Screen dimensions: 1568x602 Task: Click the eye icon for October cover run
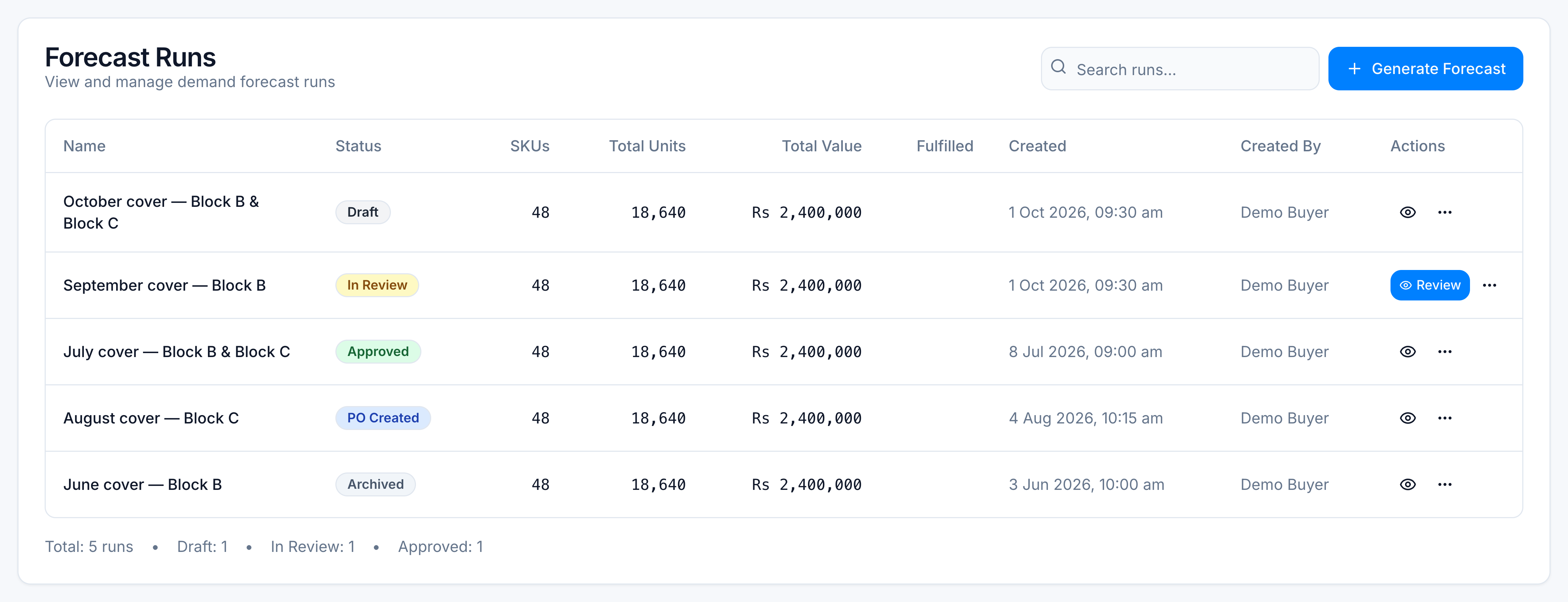coord(1407,212)
